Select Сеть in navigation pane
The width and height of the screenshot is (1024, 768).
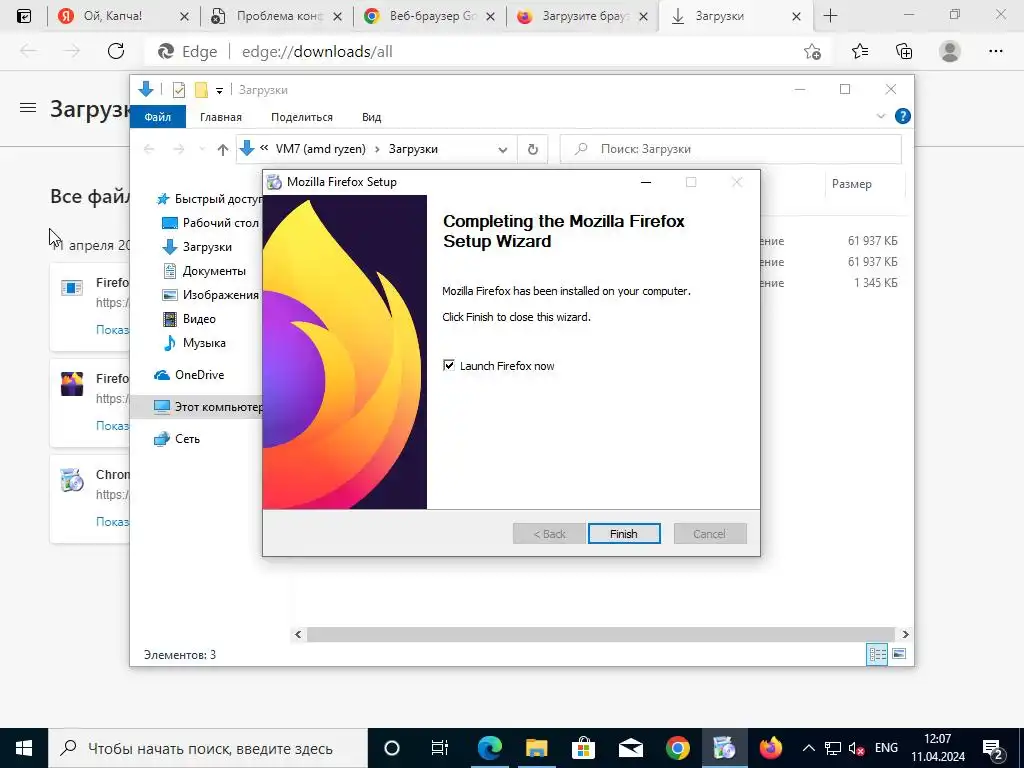[176, 439]
